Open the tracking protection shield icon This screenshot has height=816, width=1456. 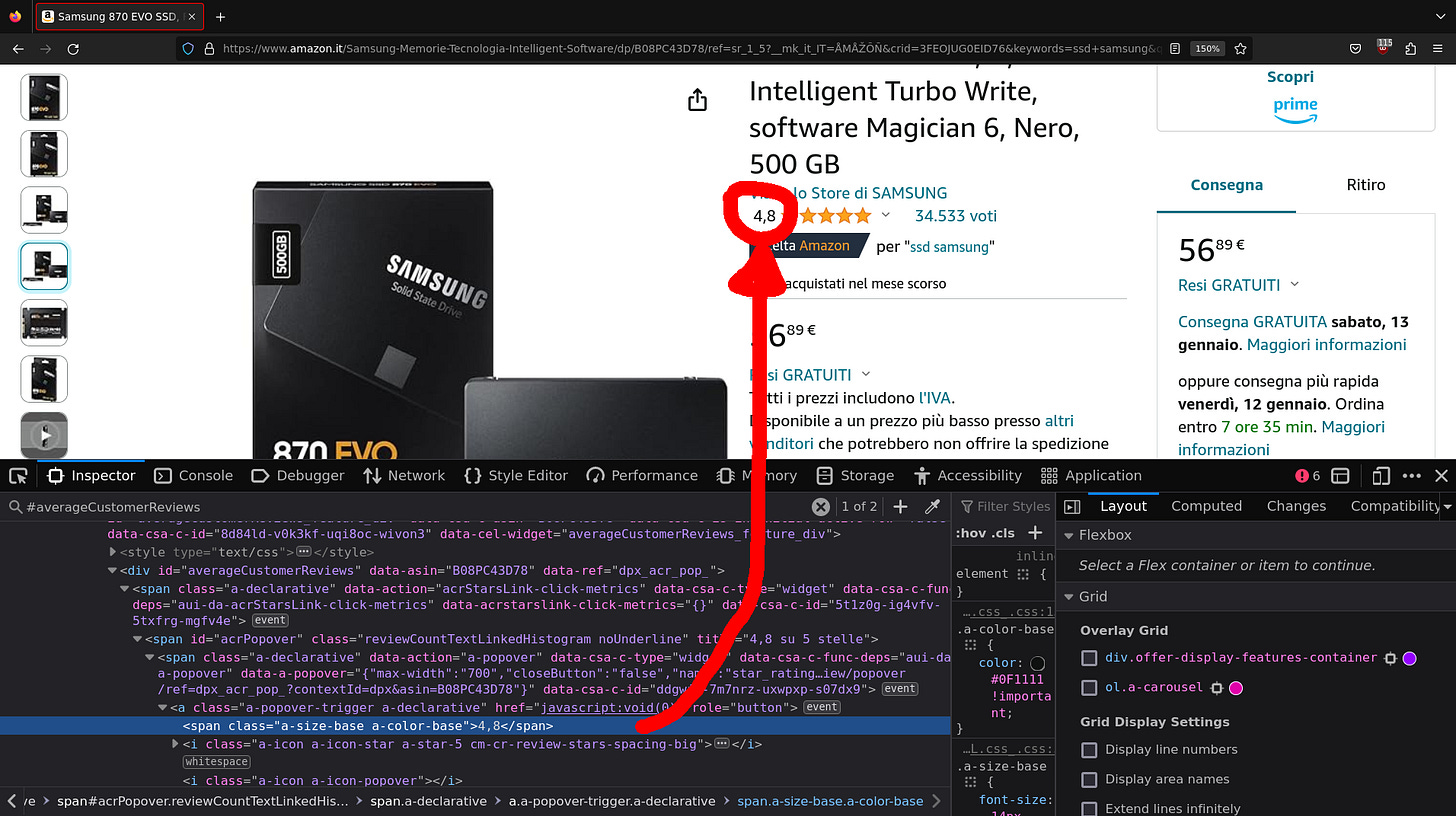189,48
